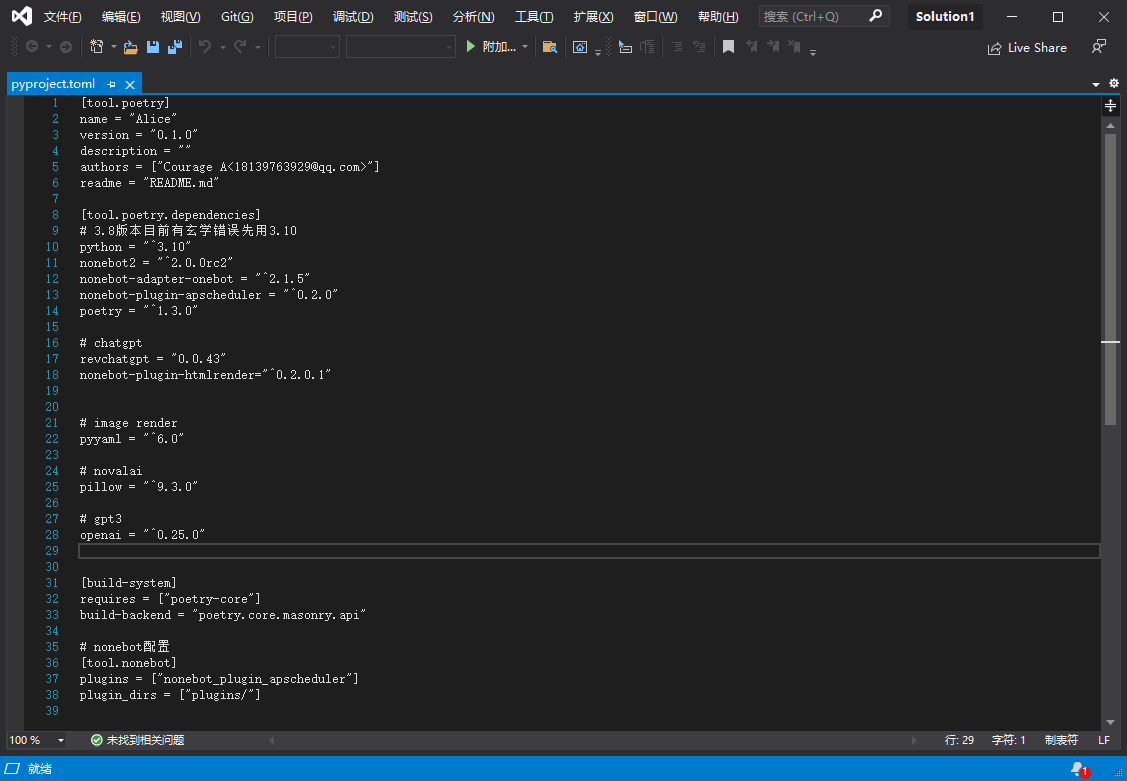Open the 编辑(E) menu
This screenshot has width=1127, height=781.
(x=121, y=17)
